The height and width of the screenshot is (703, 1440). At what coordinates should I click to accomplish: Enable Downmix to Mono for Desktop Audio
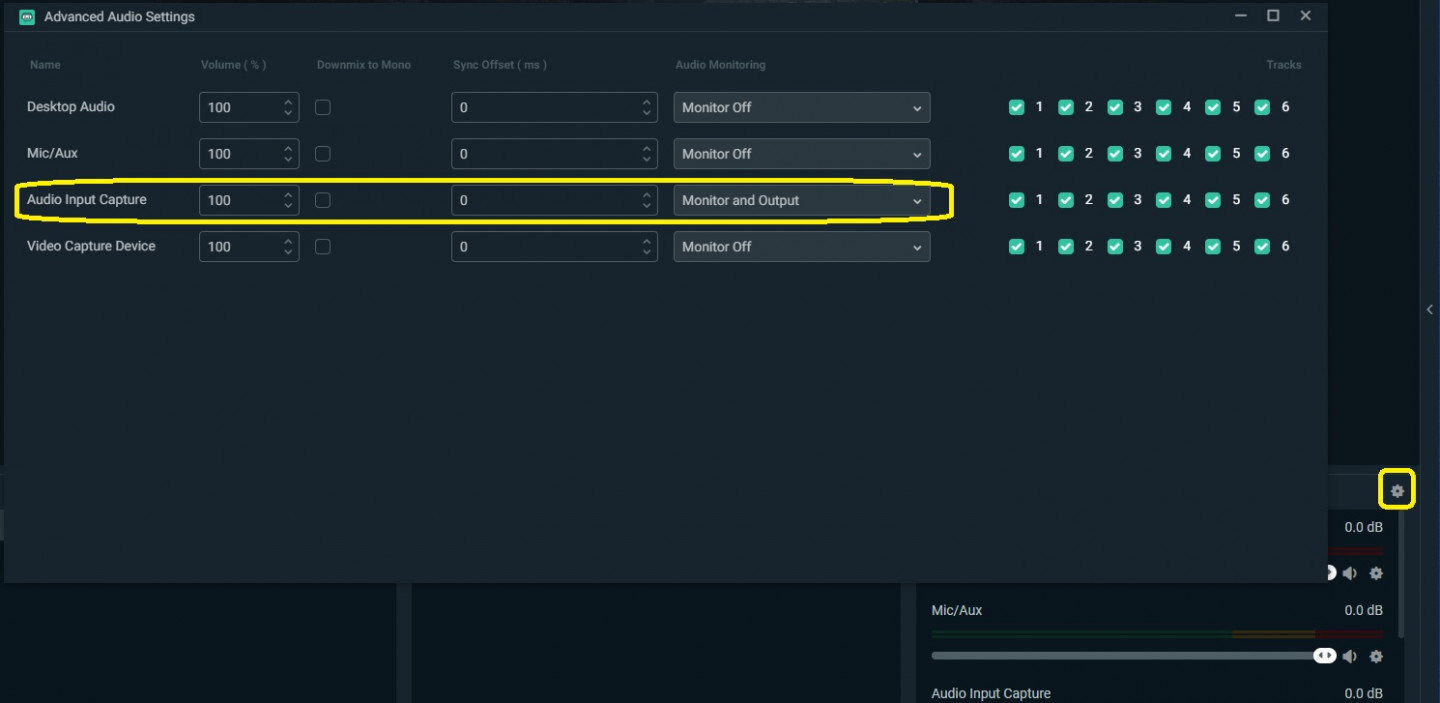(323, 107)
